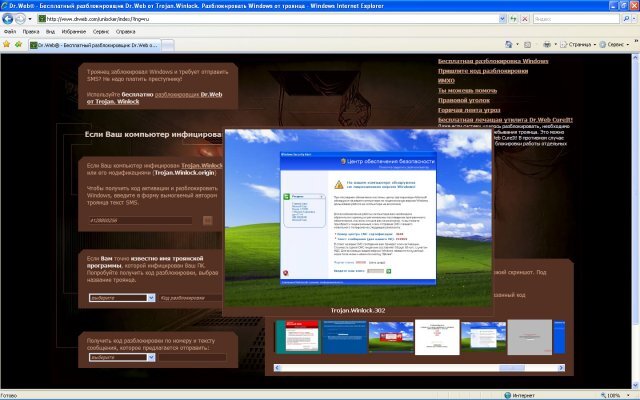This screenshot has width=640, height=400.
Task: Click the thumbnail strip scrollbar handle
Action: coord(512,368)
